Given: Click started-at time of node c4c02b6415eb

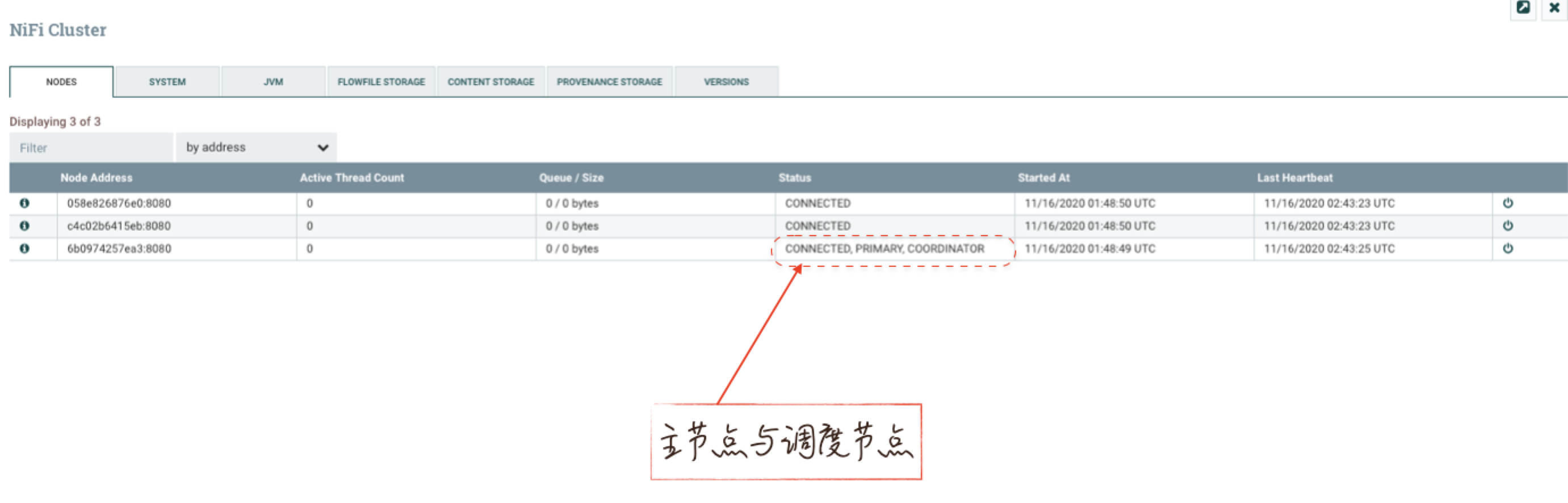Looking at the screenshot, I should [1089, 226].
